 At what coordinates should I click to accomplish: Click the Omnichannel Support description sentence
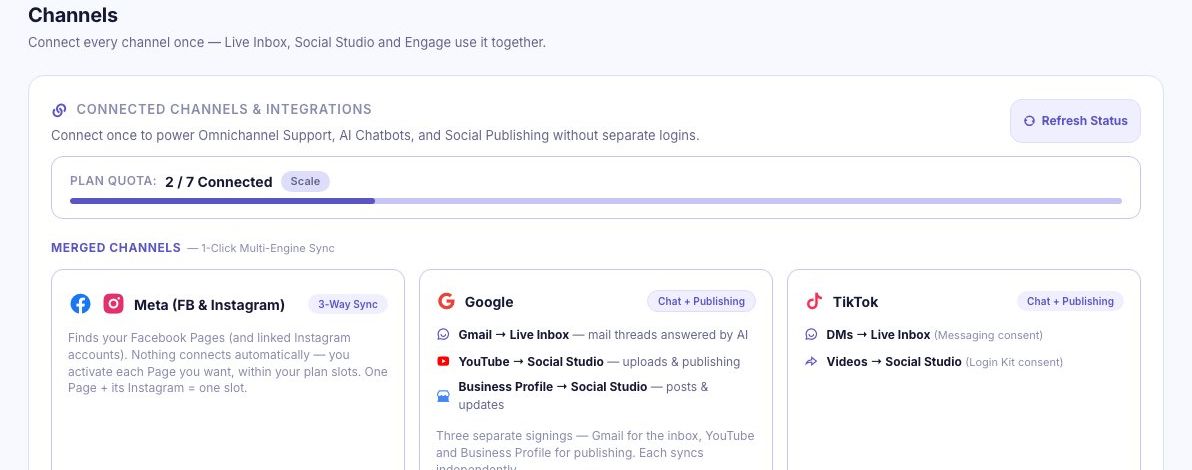[x=375, y=136]
